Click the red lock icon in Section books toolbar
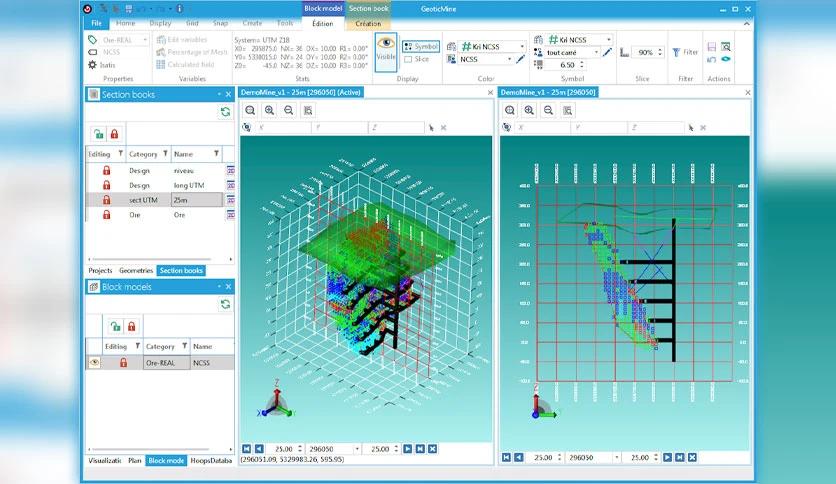This screenshot has height=484, width=836. pos(114,134)
